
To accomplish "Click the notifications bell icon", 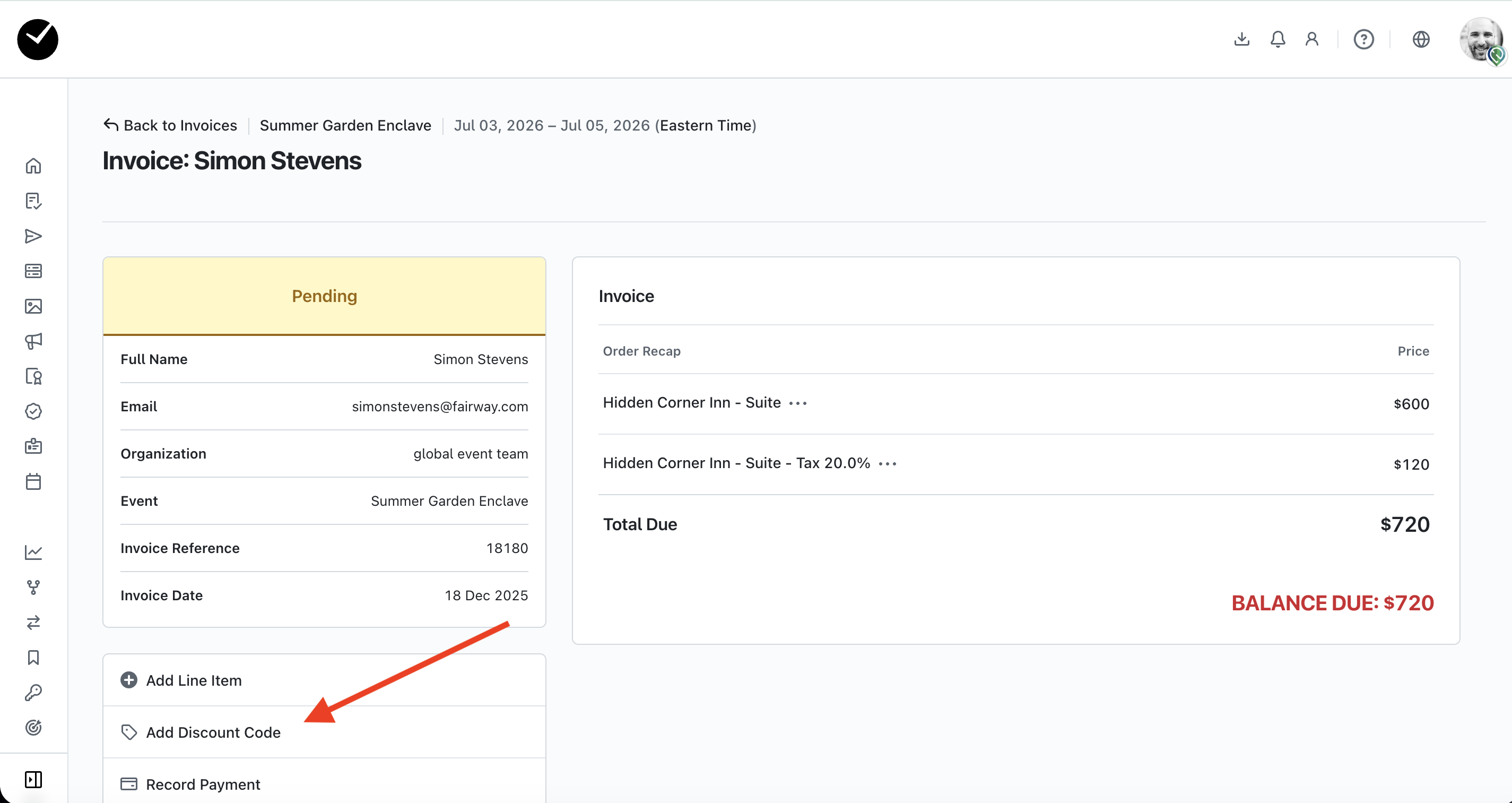I will [1278, 39].
